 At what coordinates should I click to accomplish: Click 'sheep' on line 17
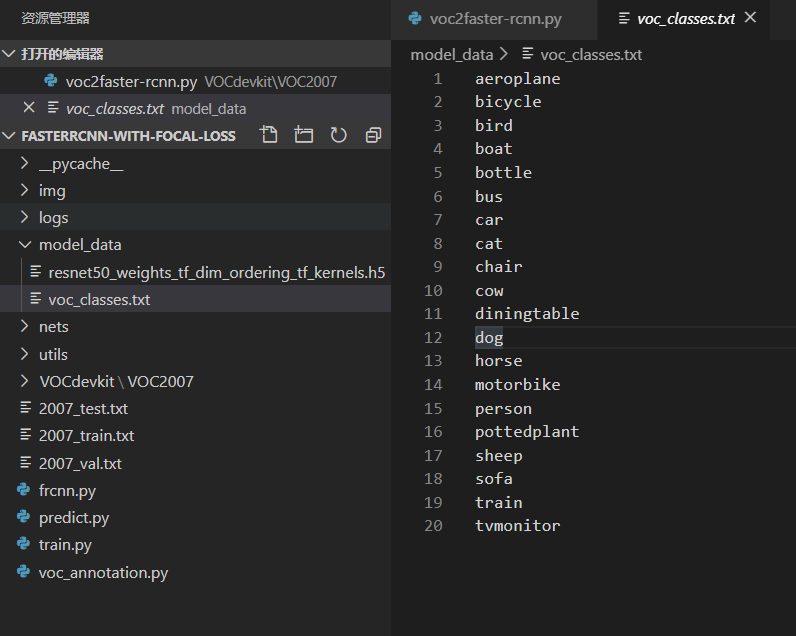coord(498,455)
